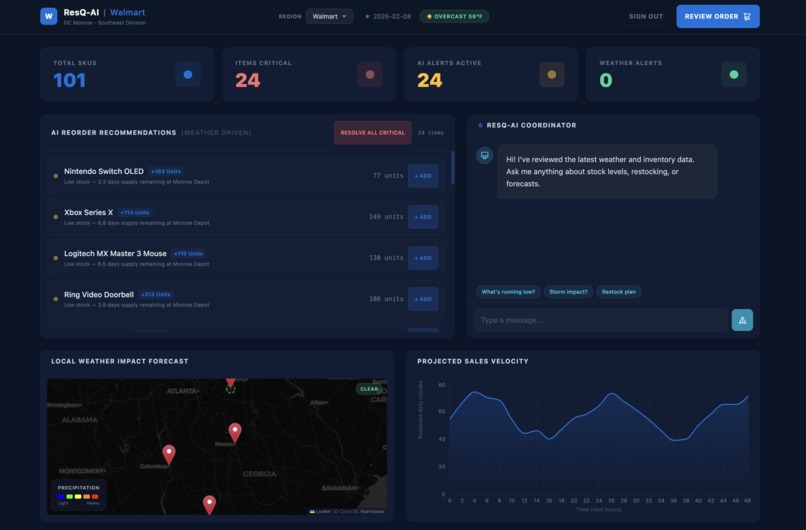
Task: Click the Total SKUs value 101
Action: point(69,80)
